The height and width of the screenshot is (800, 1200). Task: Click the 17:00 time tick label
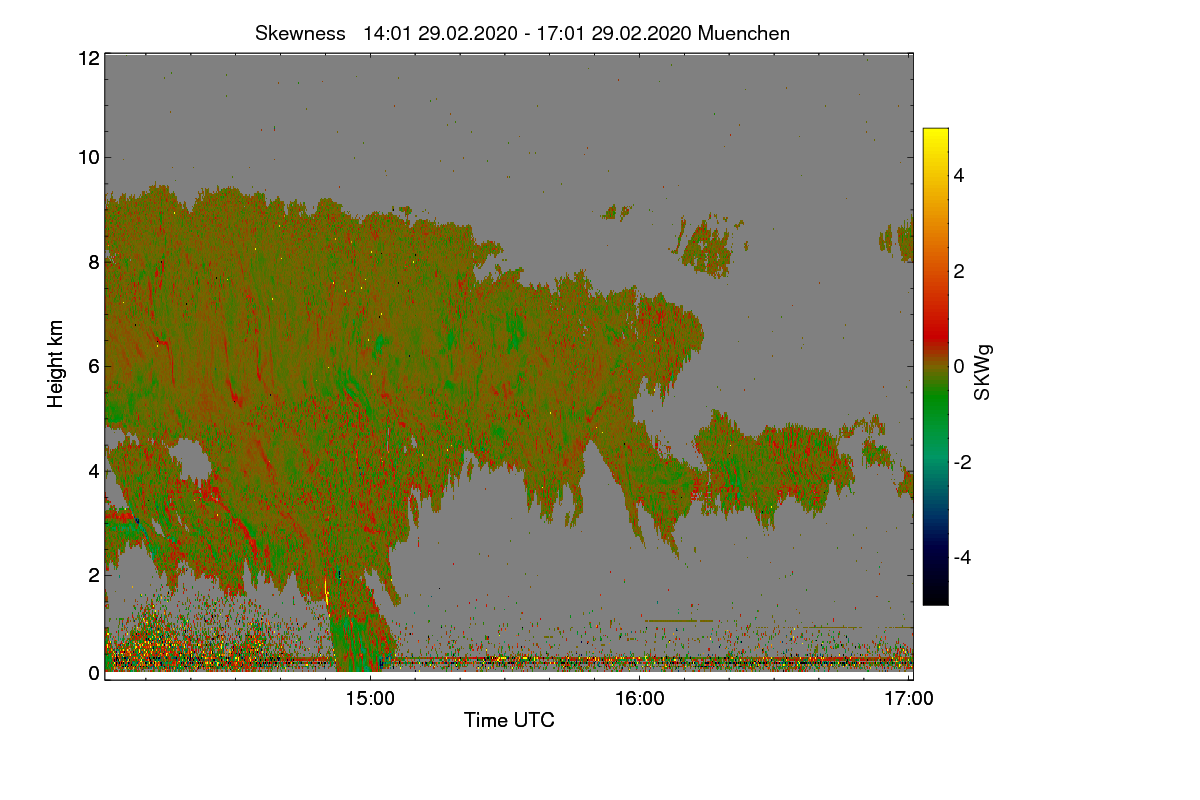(x=909, y=700)
